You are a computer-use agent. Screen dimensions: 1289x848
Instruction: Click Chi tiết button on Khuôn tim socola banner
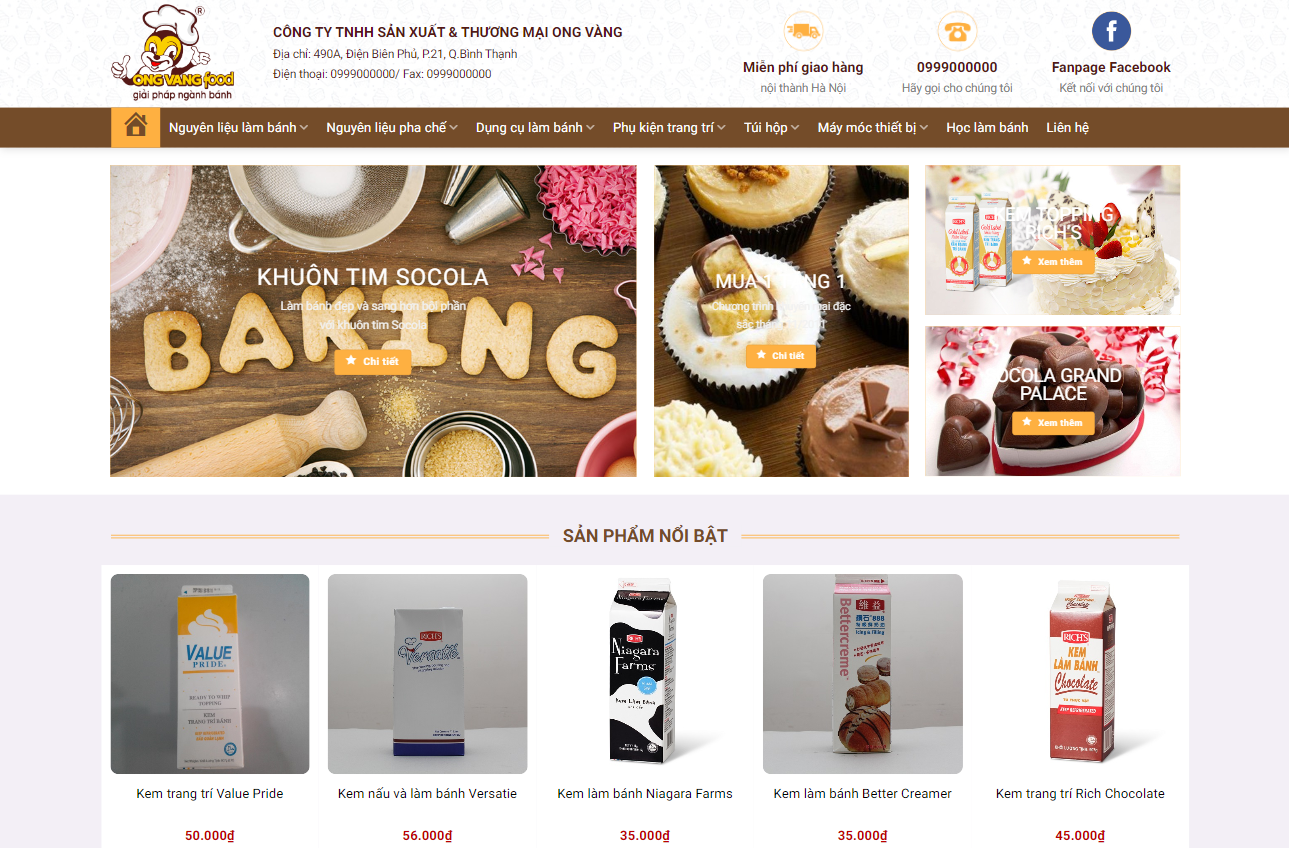point(372,361)
